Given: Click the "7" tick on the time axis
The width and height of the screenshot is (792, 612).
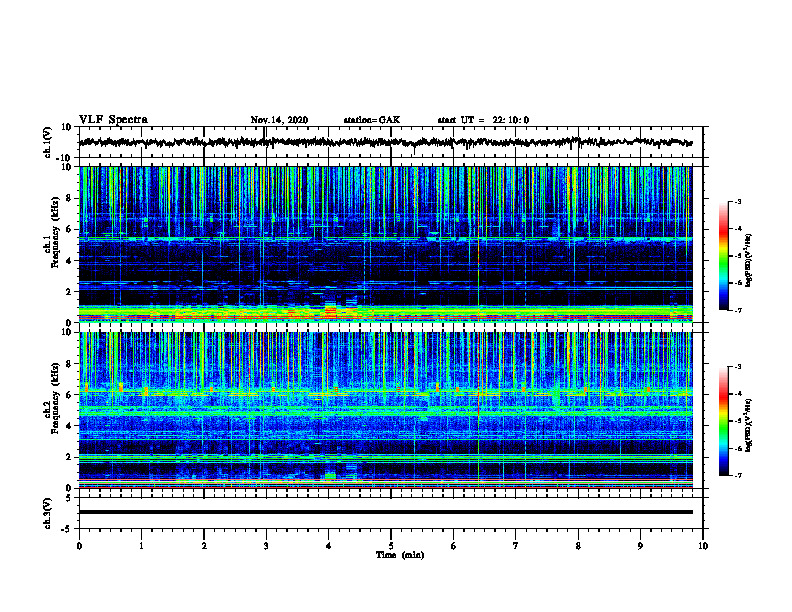Looking at the screenshot, I should click(x=516, y=546).
